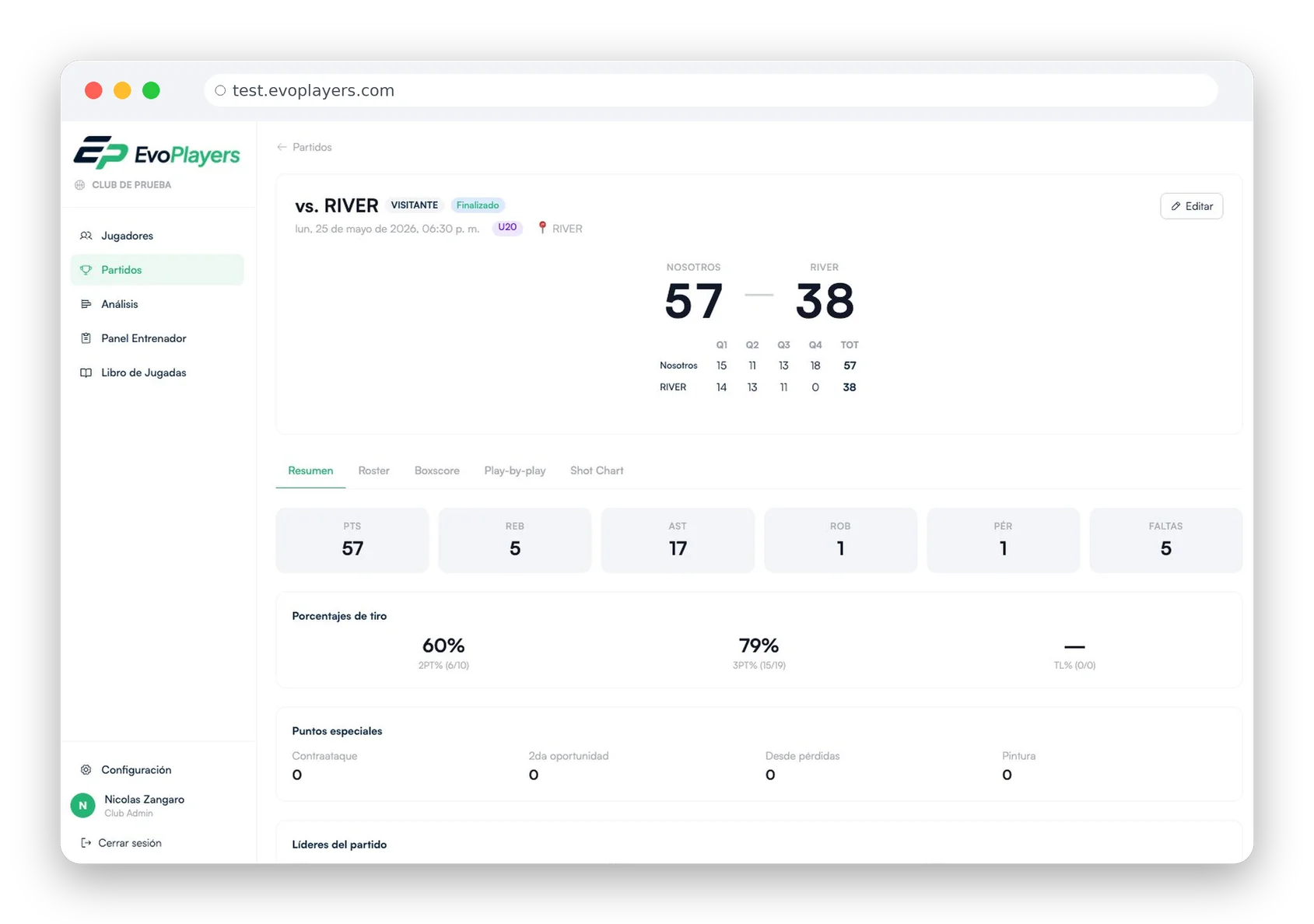Click the address bar URL field
Image resolution: width=1314 pixels, height=924 pixels.
click(710, 91)
